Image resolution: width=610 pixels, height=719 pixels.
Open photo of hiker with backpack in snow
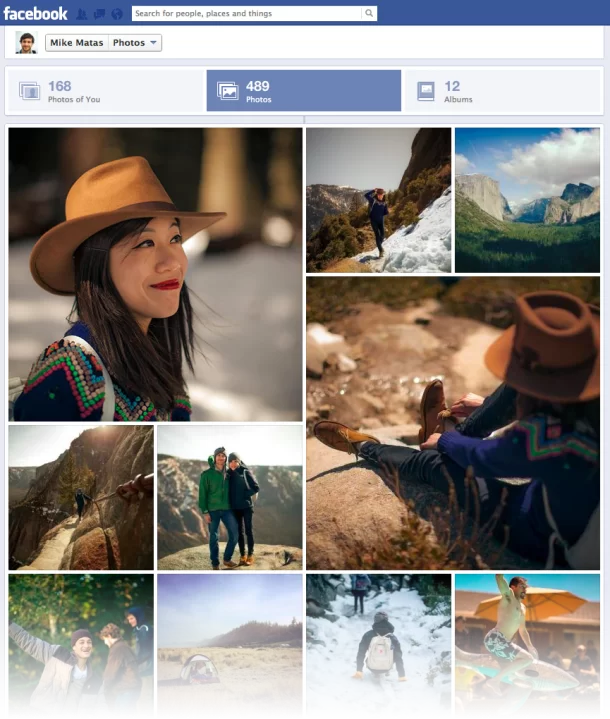378,646
